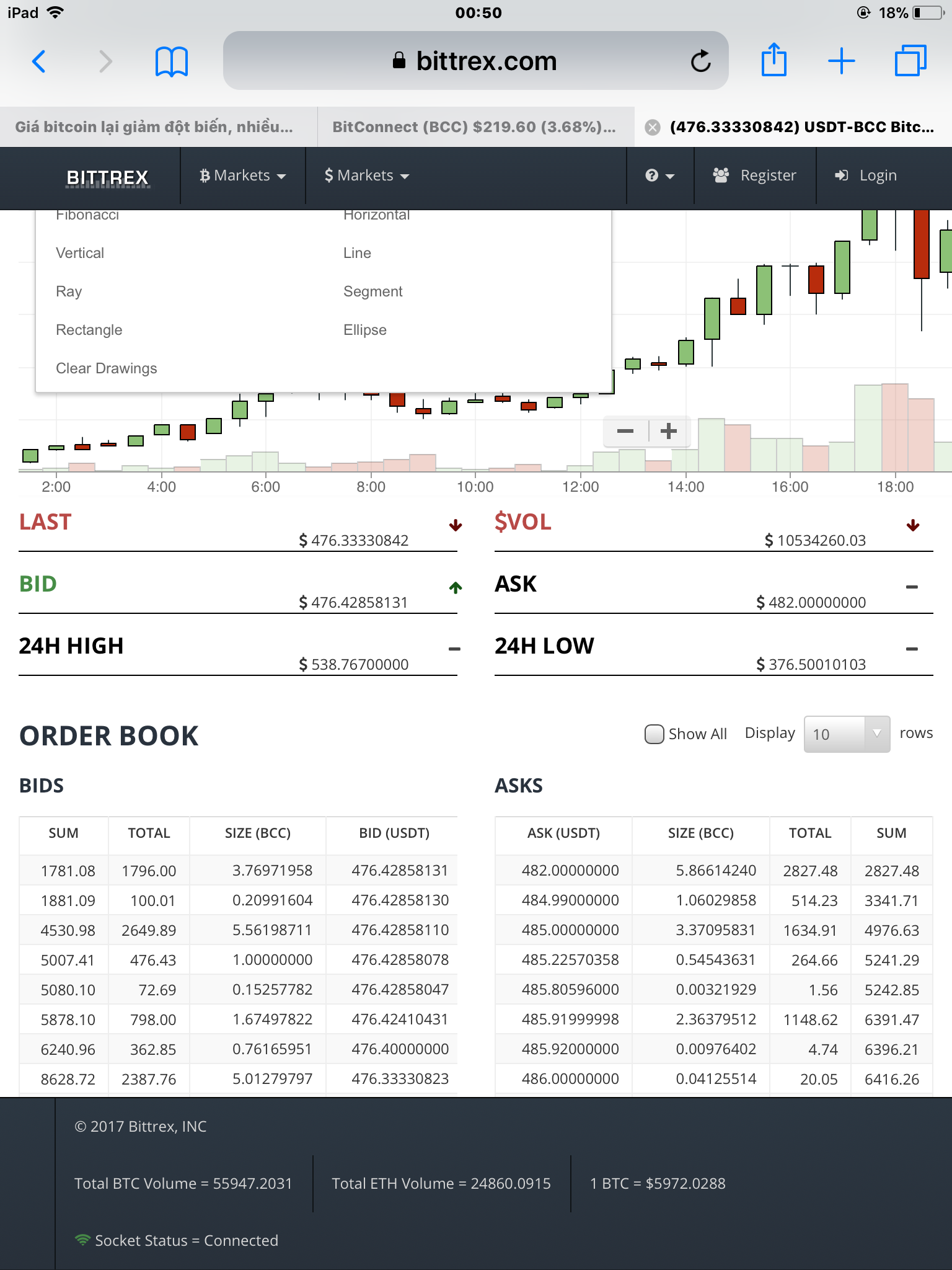
Task: Tap the Safari forward arrow
Action: (106, 61)
